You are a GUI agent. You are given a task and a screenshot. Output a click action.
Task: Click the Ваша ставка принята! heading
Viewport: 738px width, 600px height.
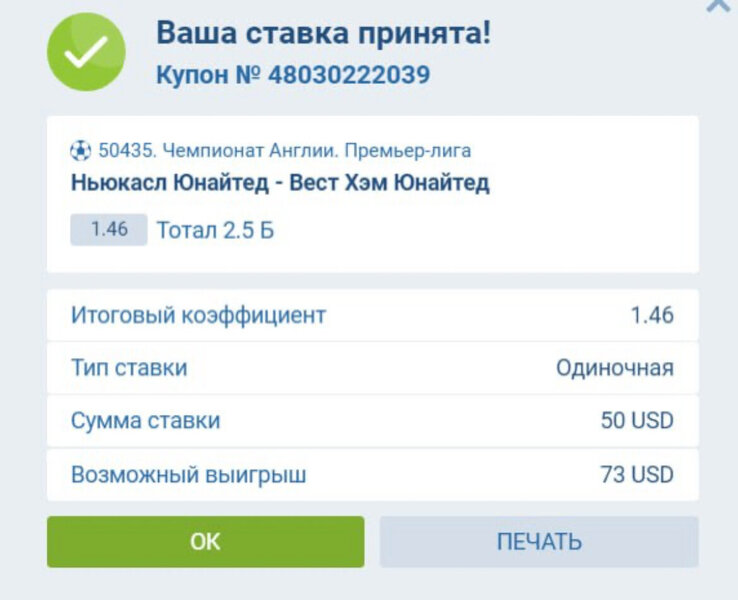[323, 33]
